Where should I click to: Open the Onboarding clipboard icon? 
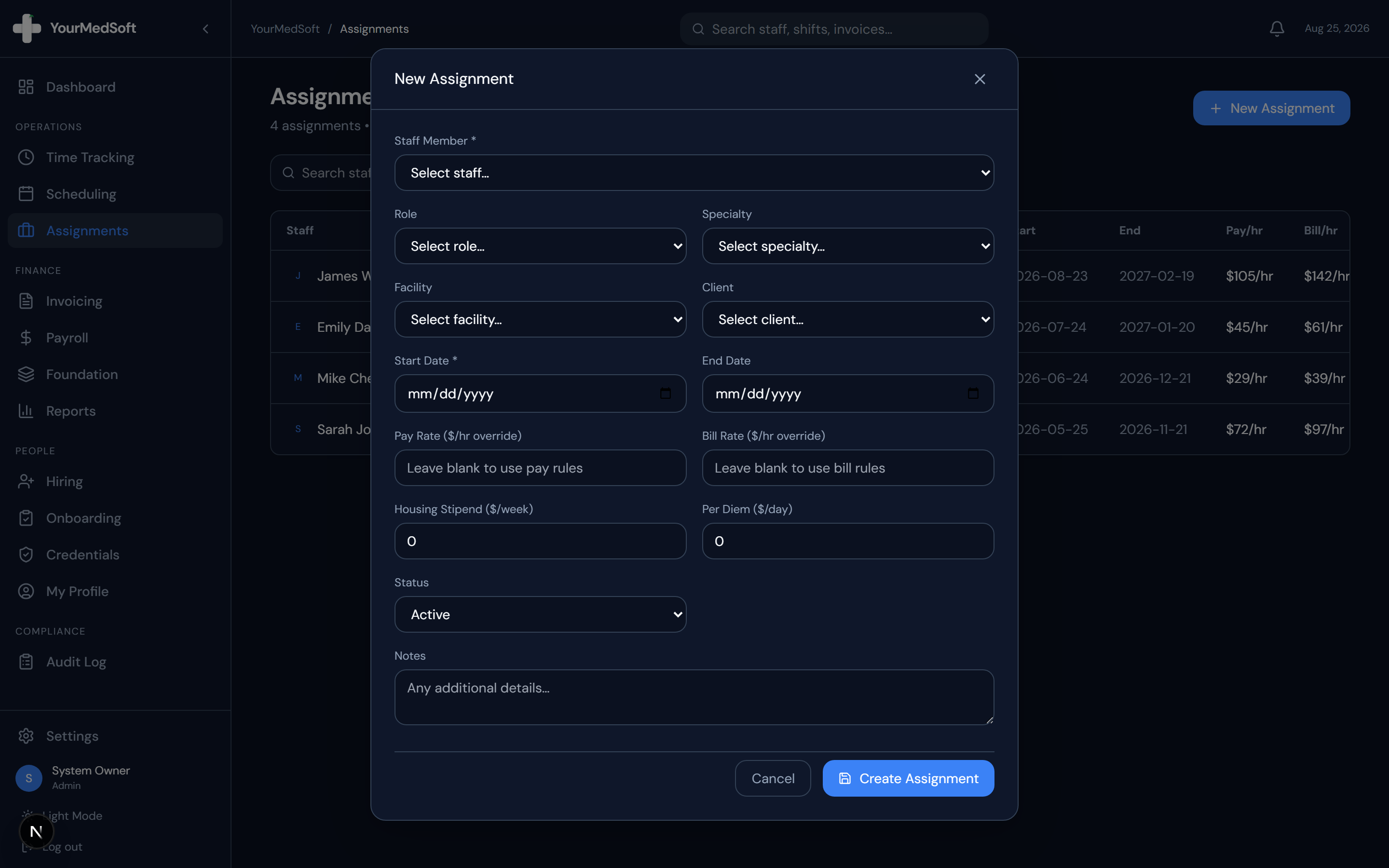[26, 518]
